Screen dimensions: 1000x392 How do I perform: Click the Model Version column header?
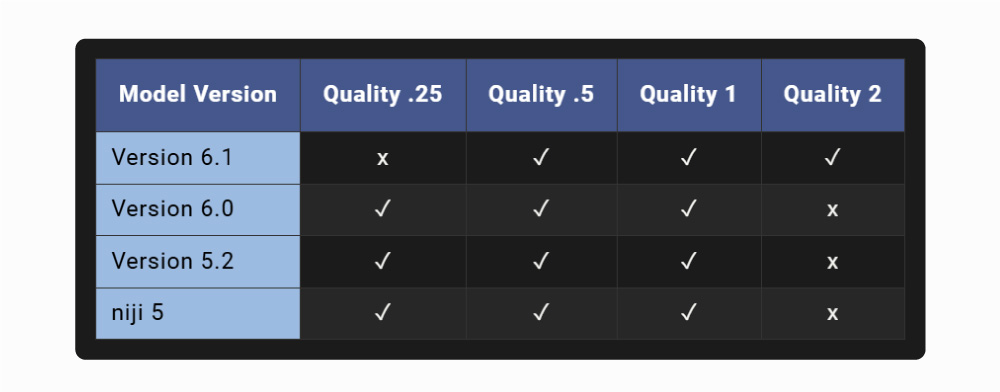198,95
